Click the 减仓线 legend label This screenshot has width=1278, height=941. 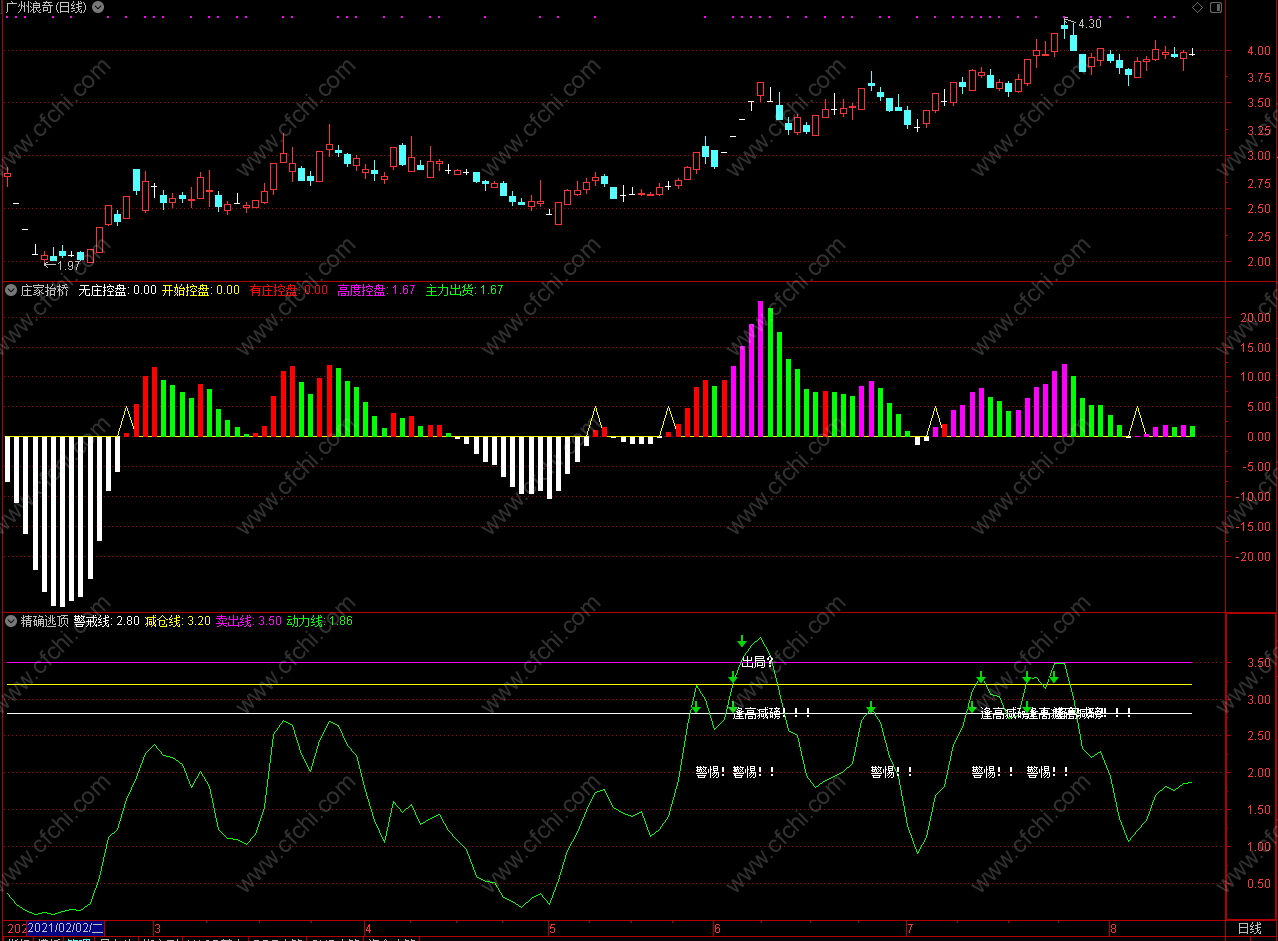162,621
